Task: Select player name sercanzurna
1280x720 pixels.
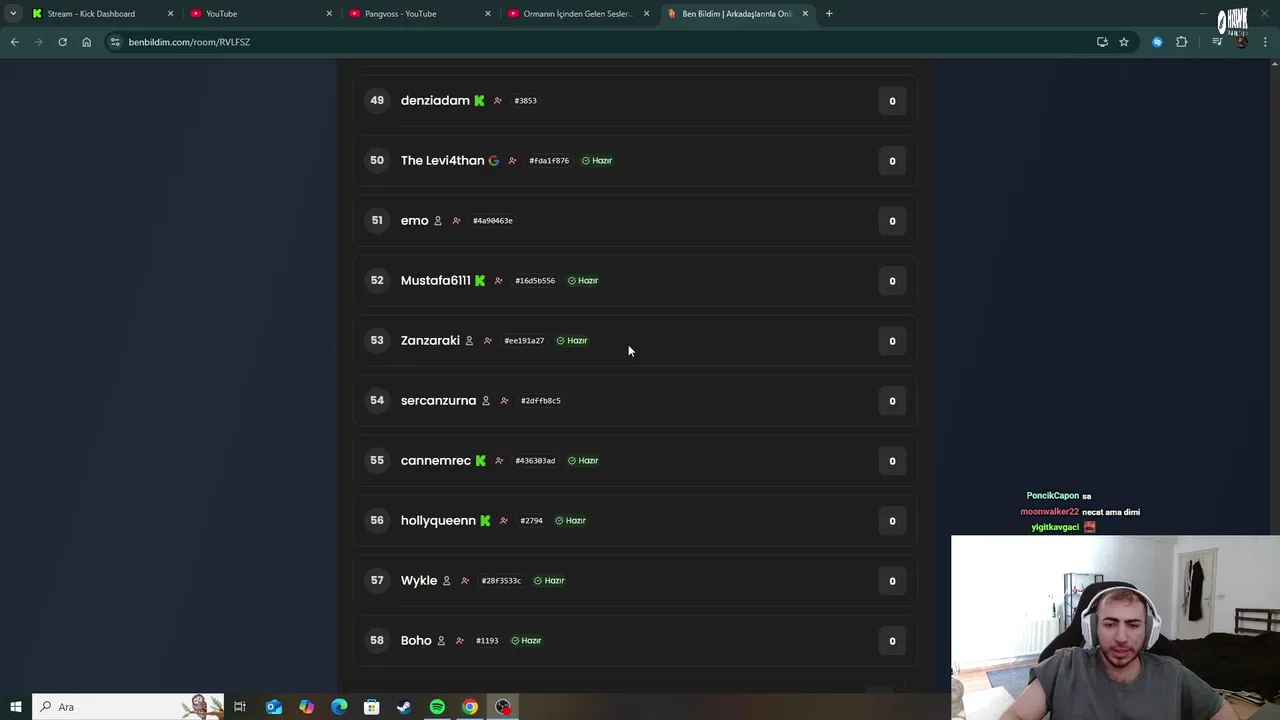Action: tap(438, 400)
